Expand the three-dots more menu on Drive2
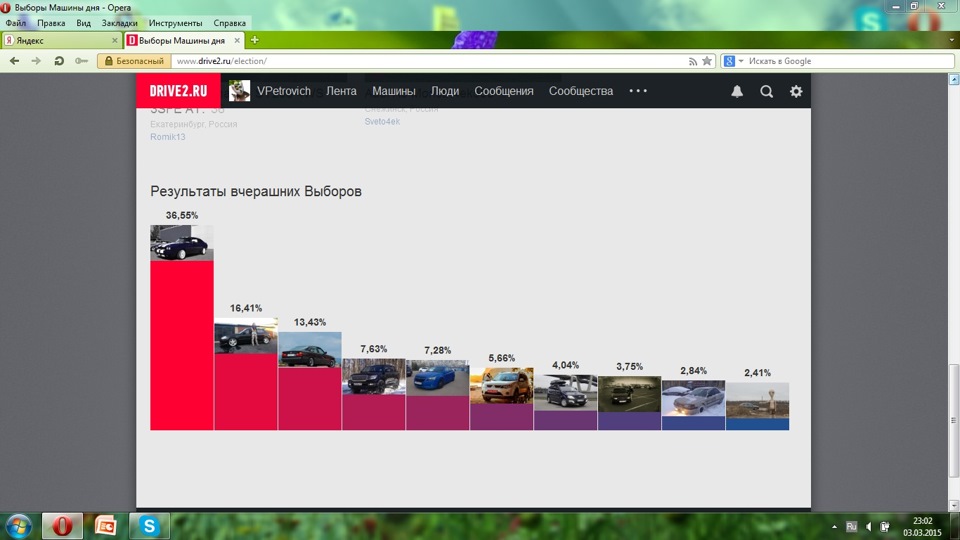 (x=638, y=91)
